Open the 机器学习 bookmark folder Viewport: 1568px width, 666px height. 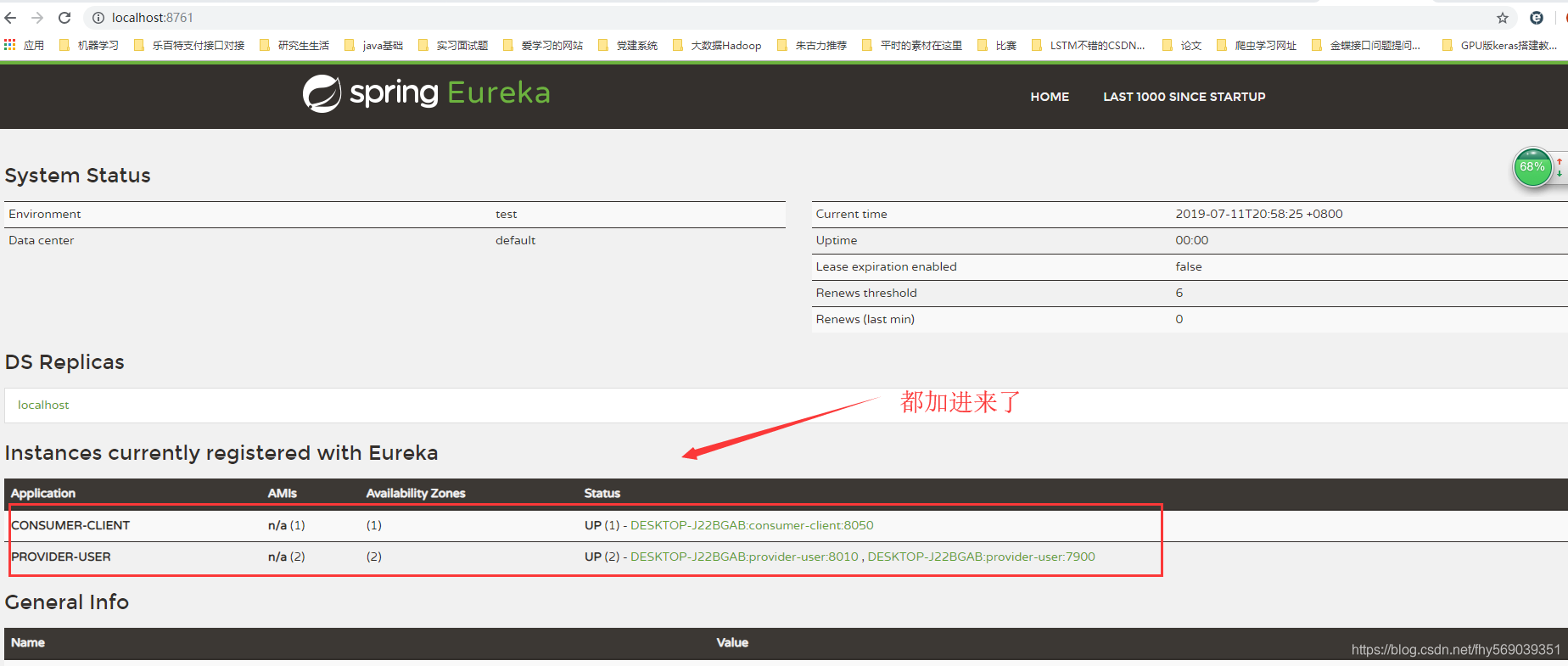[89, 45]
